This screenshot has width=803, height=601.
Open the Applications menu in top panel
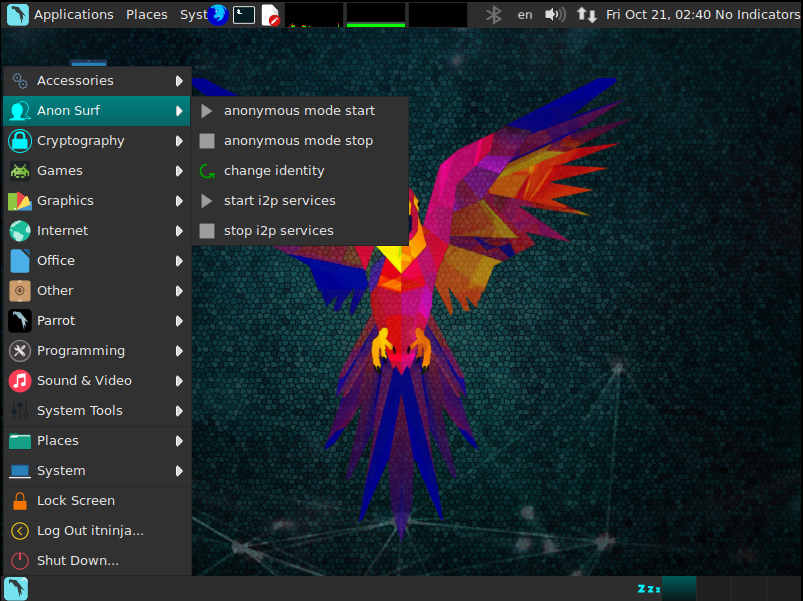74,15
